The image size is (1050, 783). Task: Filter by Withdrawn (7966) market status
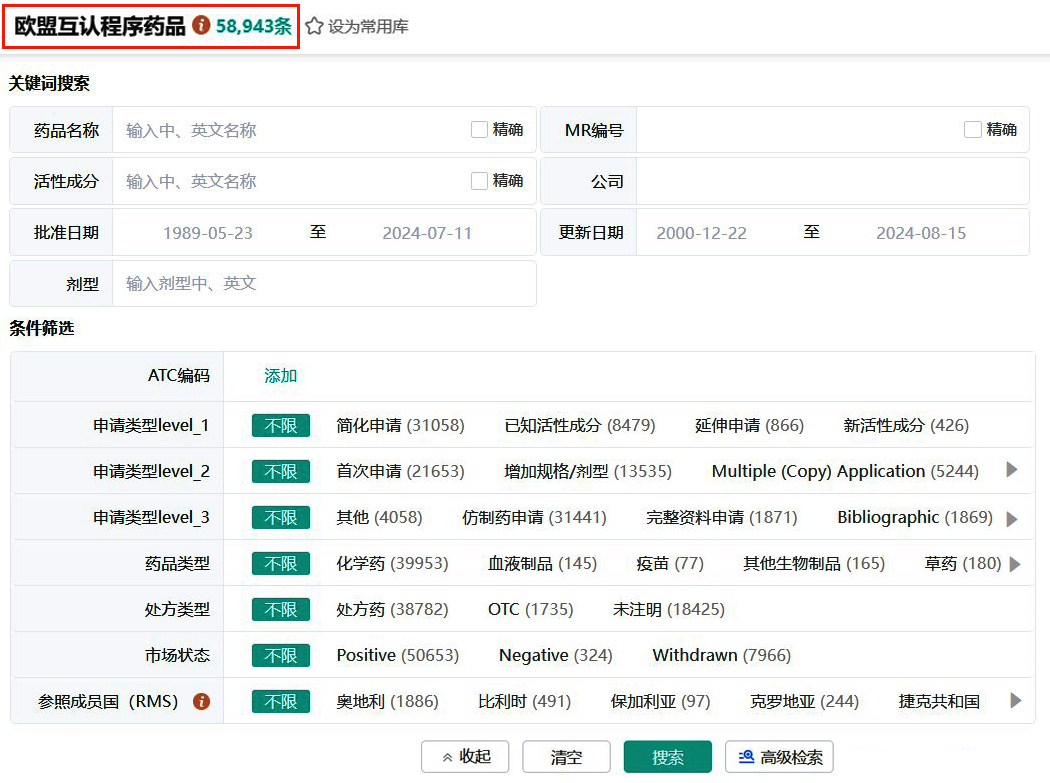[721, 655]
